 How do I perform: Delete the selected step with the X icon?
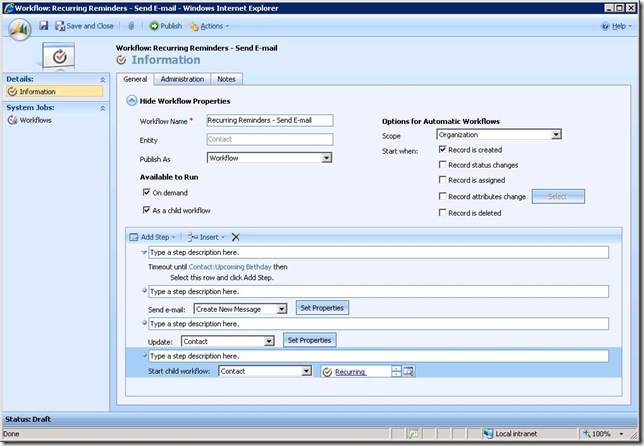[236, 237]
